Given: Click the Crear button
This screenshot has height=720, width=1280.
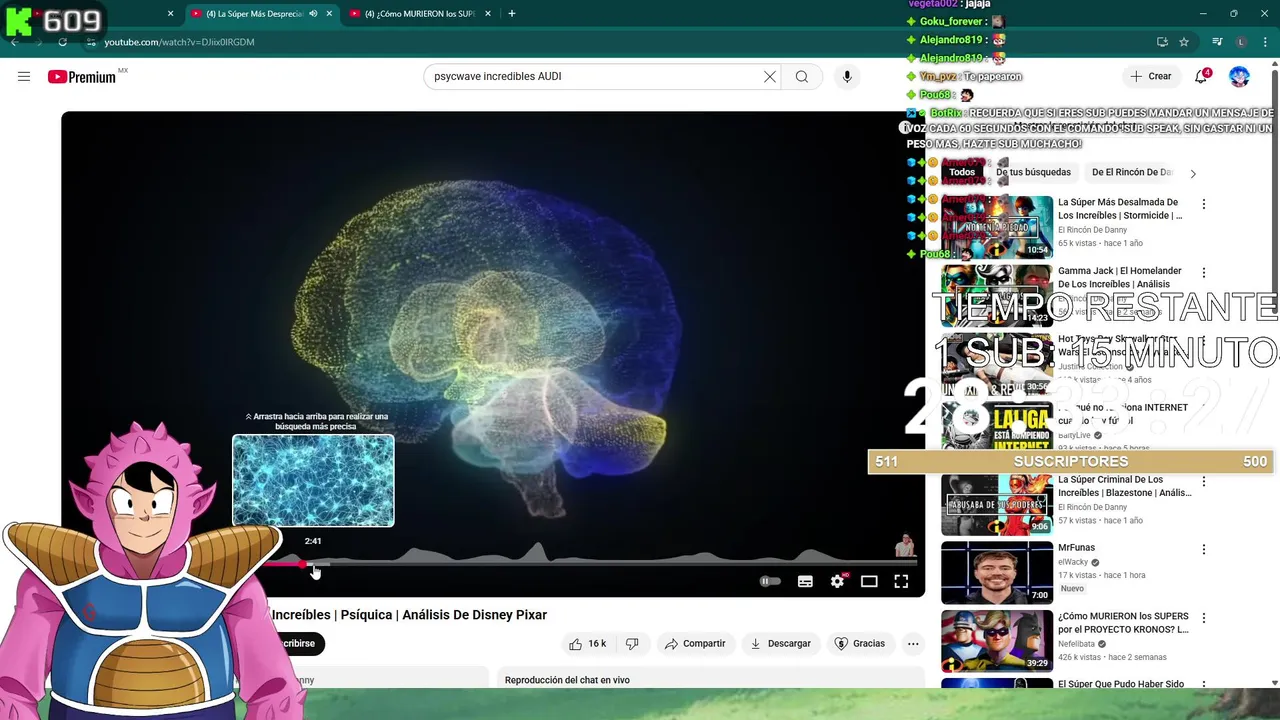Looking at the screenshot, I should [1151, 76].
